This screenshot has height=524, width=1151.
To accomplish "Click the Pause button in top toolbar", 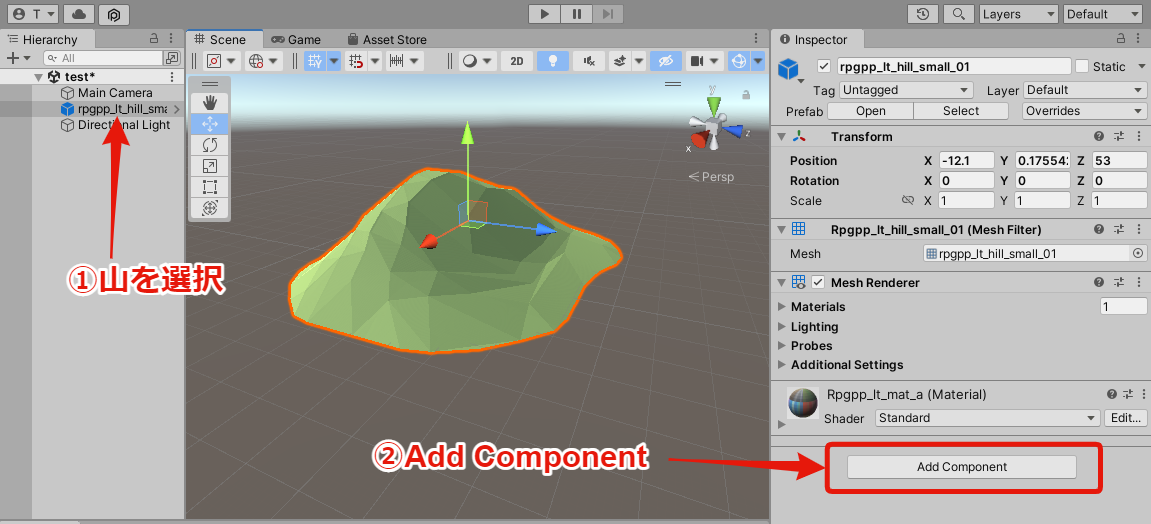I will click(576, 13).
